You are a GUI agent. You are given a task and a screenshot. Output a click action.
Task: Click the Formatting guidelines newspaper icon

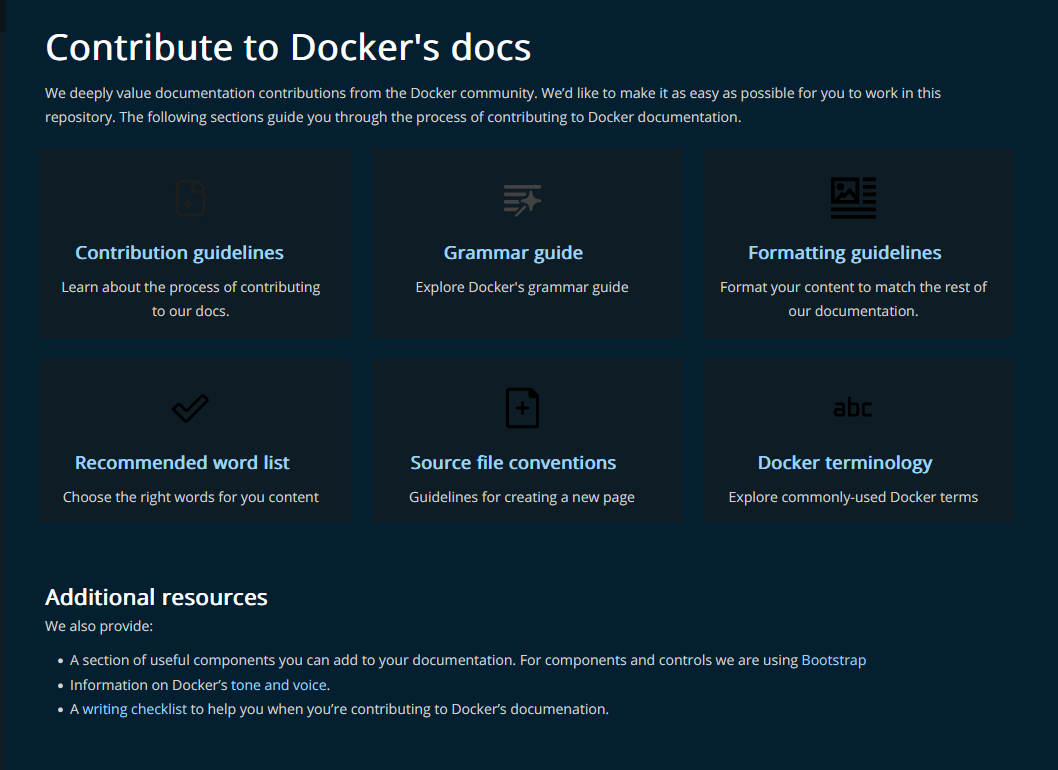pos(854,198)
